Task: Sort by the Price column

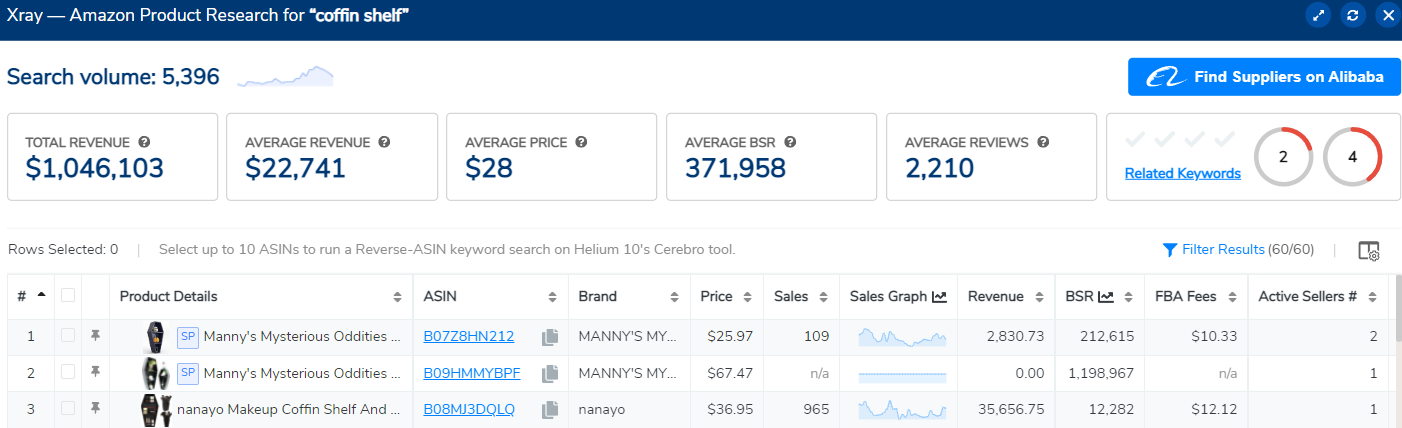Action: [x=724, y=296]
